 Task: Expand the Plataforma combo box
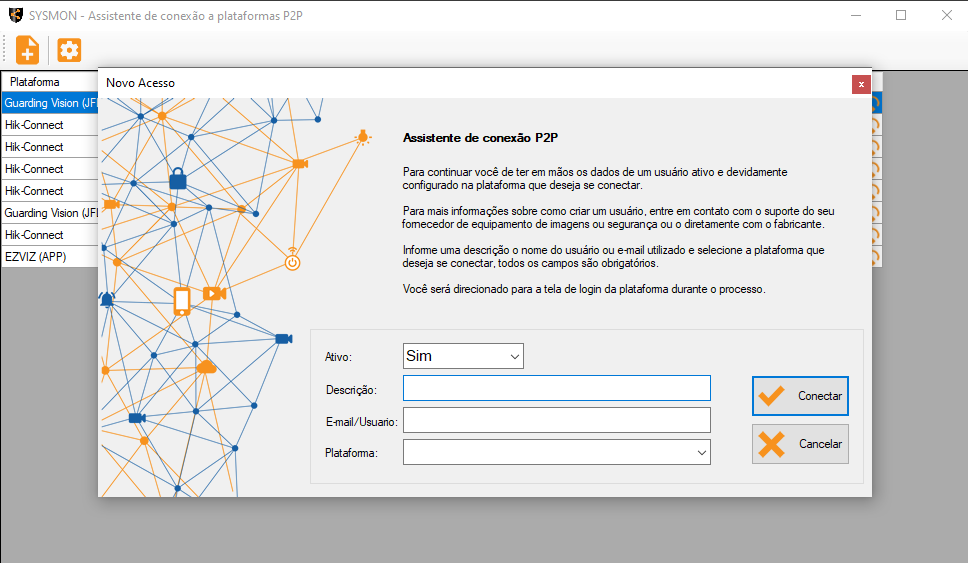coord(556,453)
